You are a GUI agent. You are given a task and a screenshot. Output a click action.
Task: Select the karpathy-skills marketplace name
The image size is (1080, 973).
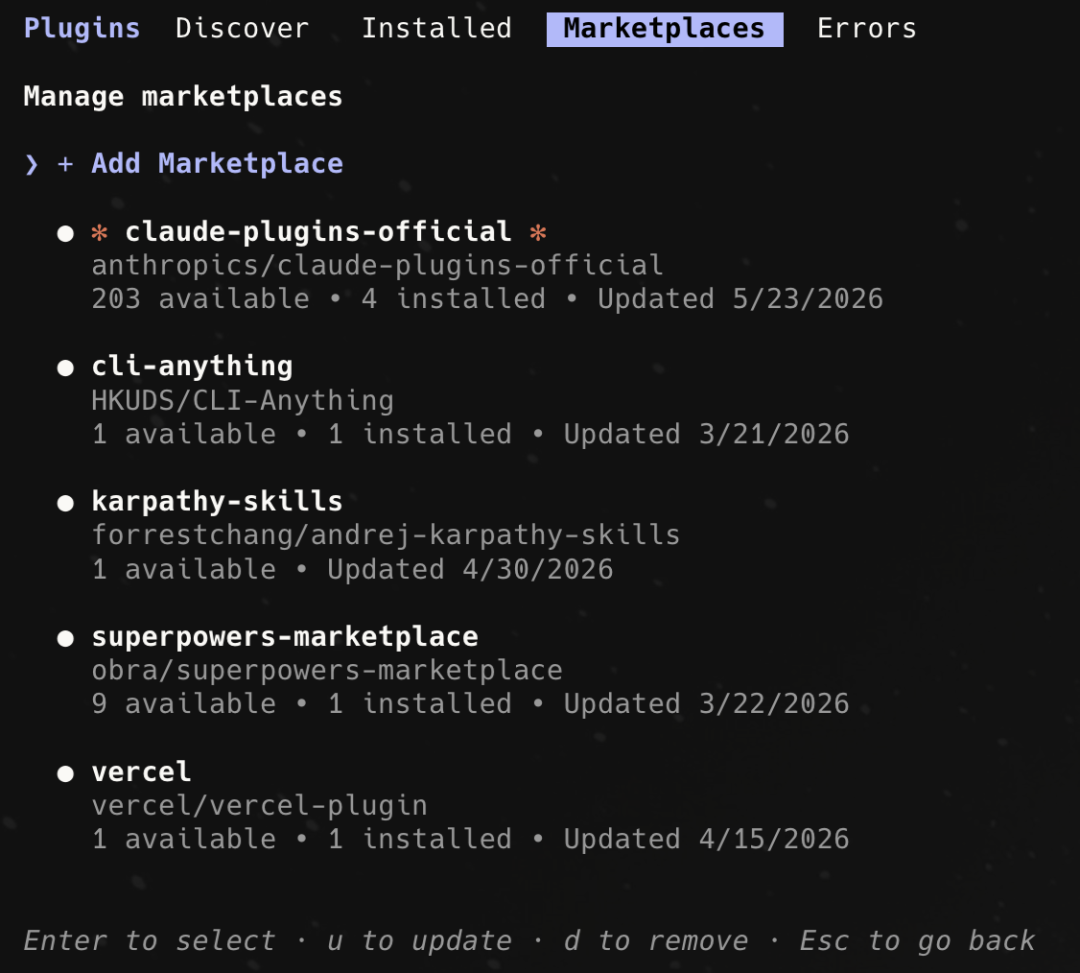point(217,501)
